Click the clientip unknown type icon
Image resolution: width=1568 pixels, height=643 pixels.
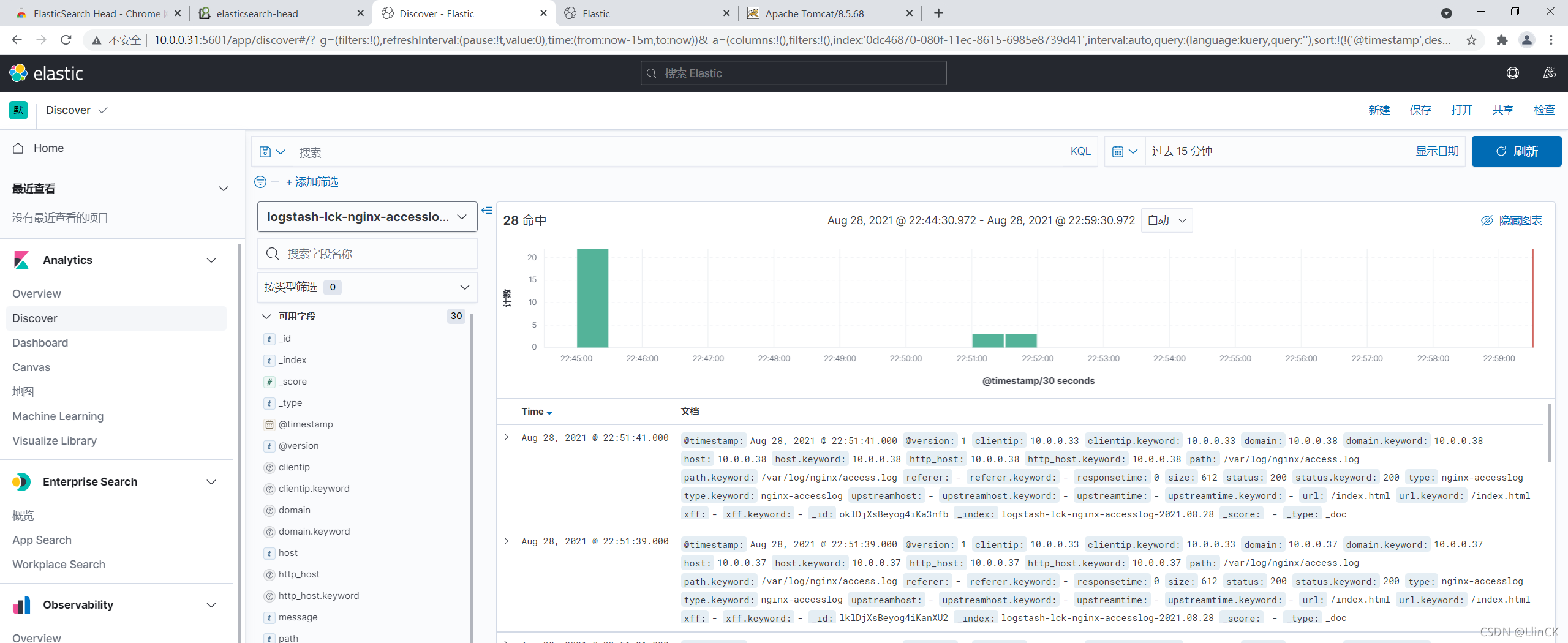point(269,467)
